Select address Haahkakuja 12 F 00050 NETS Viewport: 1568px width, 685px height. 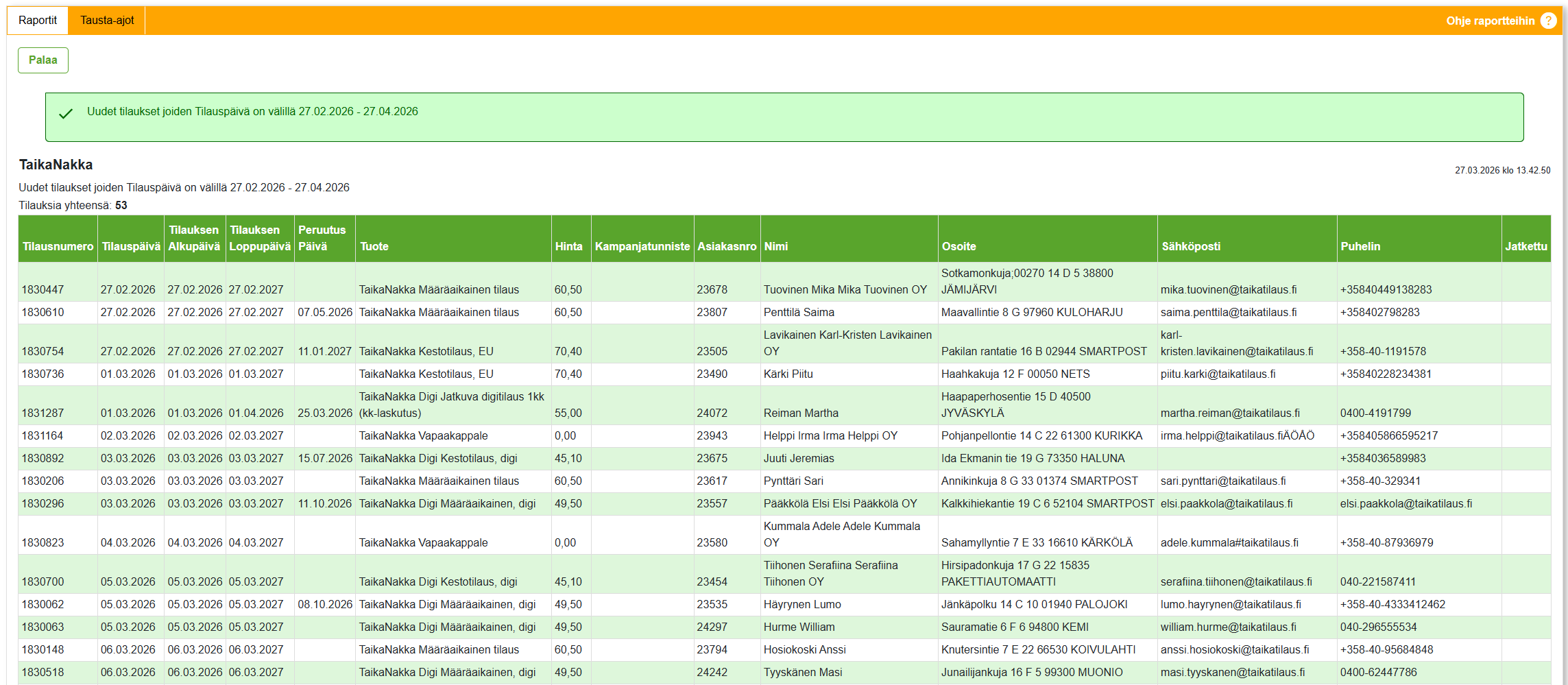1015,374
